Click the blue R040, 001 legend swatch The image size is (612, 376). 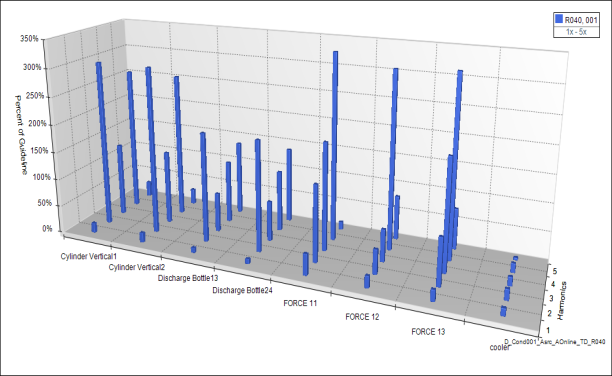point(559,19)
